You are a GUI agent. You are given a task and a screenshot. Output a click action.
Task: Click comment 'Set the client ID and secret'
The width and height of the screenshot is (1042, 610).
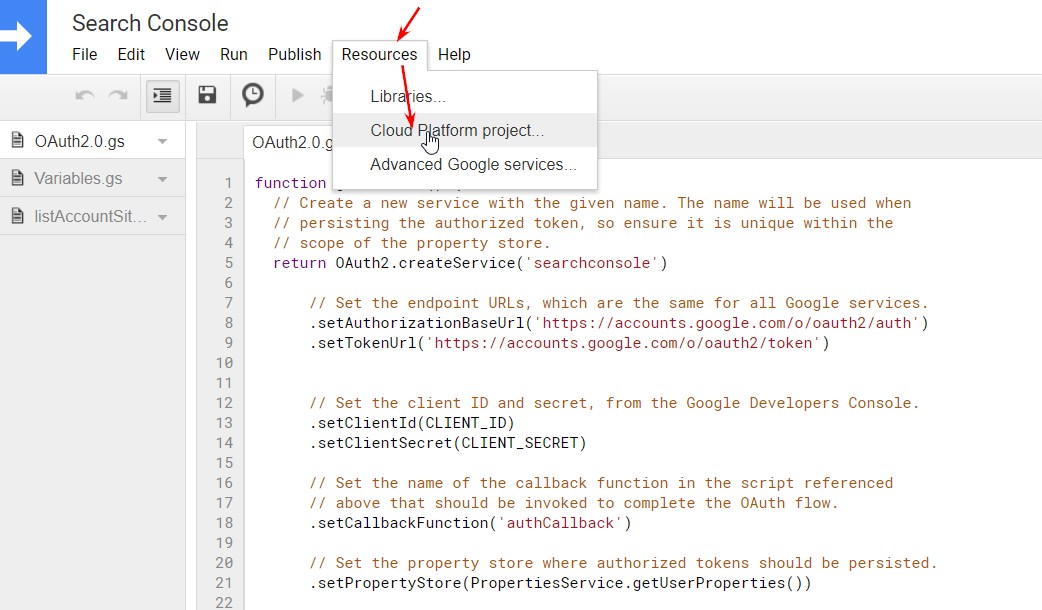click(x=614, y=403)
